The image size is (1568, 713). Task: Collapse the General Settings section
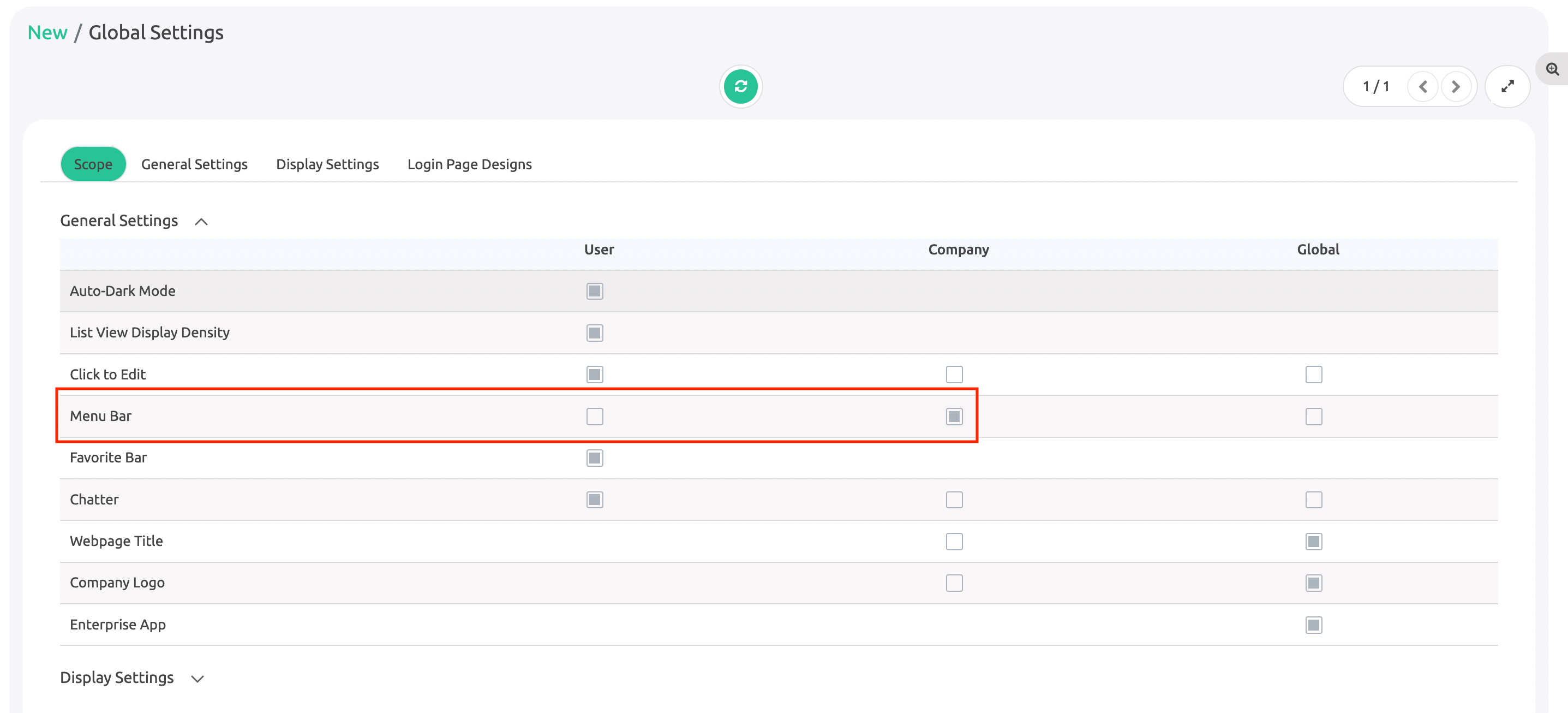(x=201, y=222)
